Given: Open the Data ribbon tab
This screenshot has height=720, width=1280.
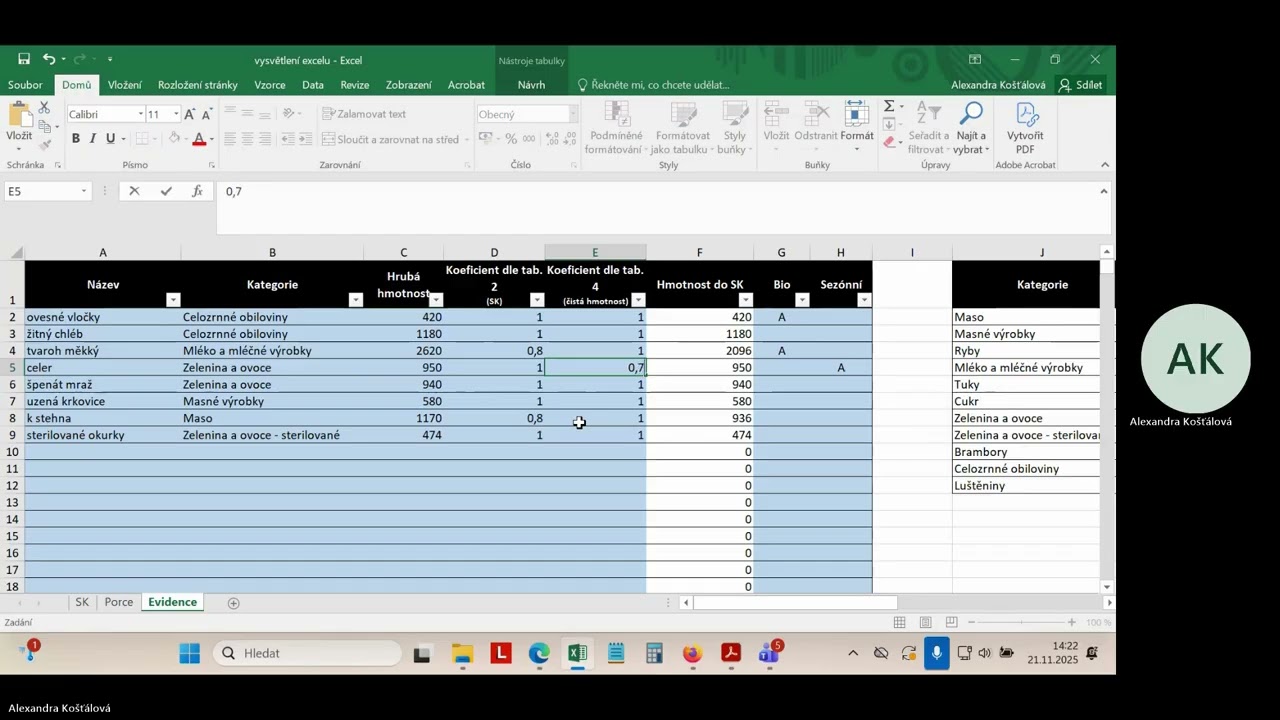Looking at the screenshot, I should [313, 85].
